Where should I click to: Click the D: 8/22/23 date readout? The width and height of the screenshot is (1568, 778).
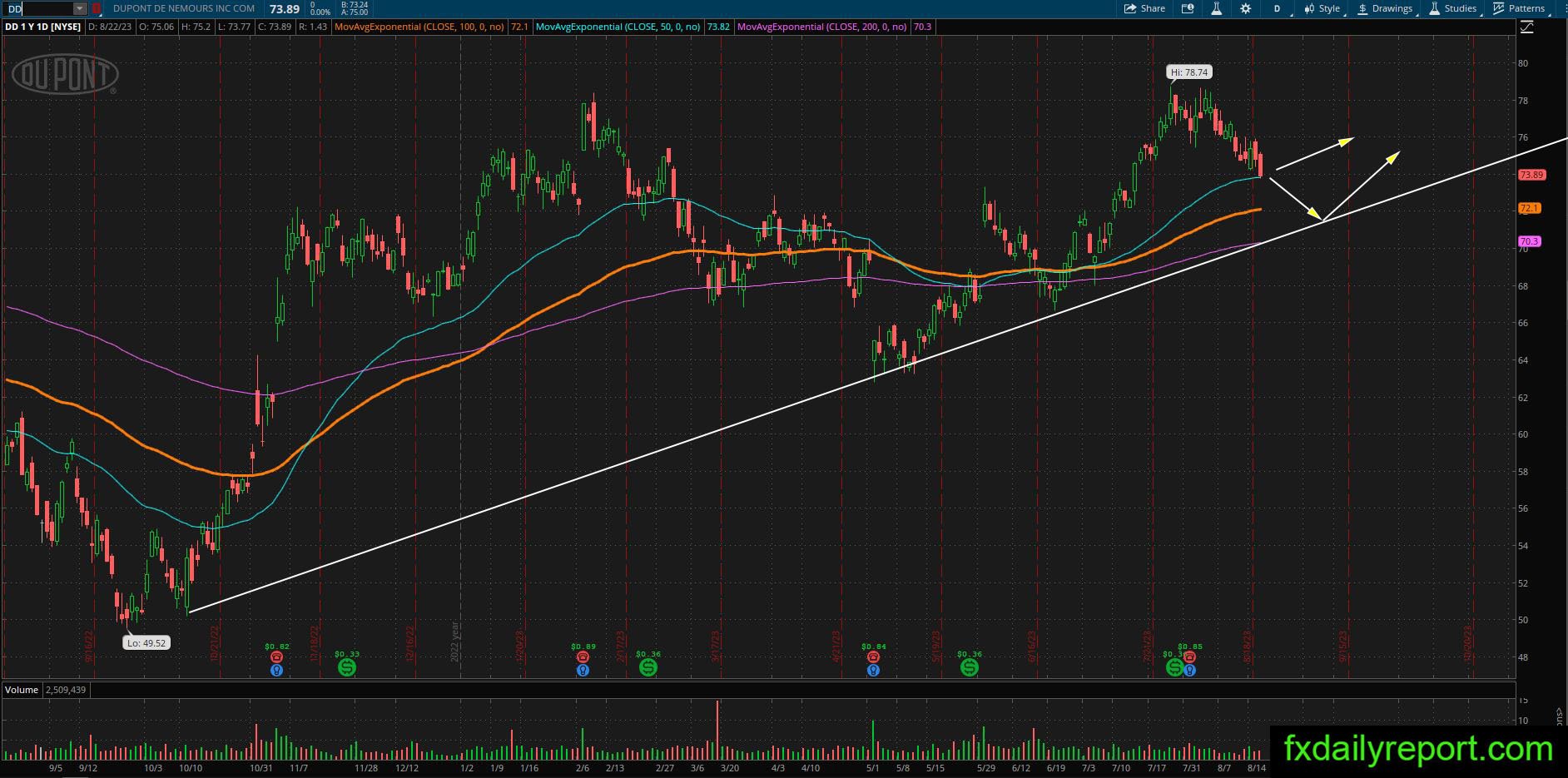(x=109, y=27)
